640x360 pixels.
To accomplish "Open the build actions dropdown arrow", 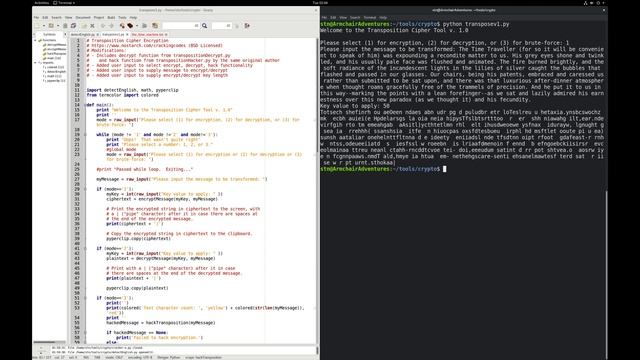I will [x=137, y=26].
